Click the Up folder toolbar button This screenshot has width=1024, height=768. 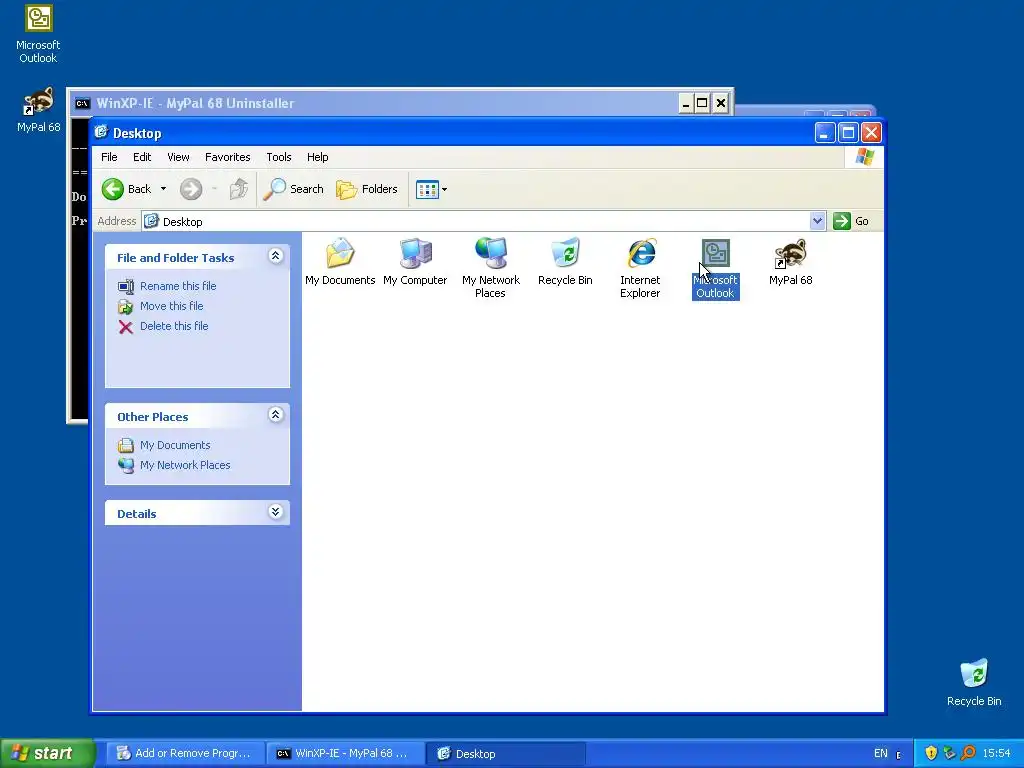[x=238, y=189]
